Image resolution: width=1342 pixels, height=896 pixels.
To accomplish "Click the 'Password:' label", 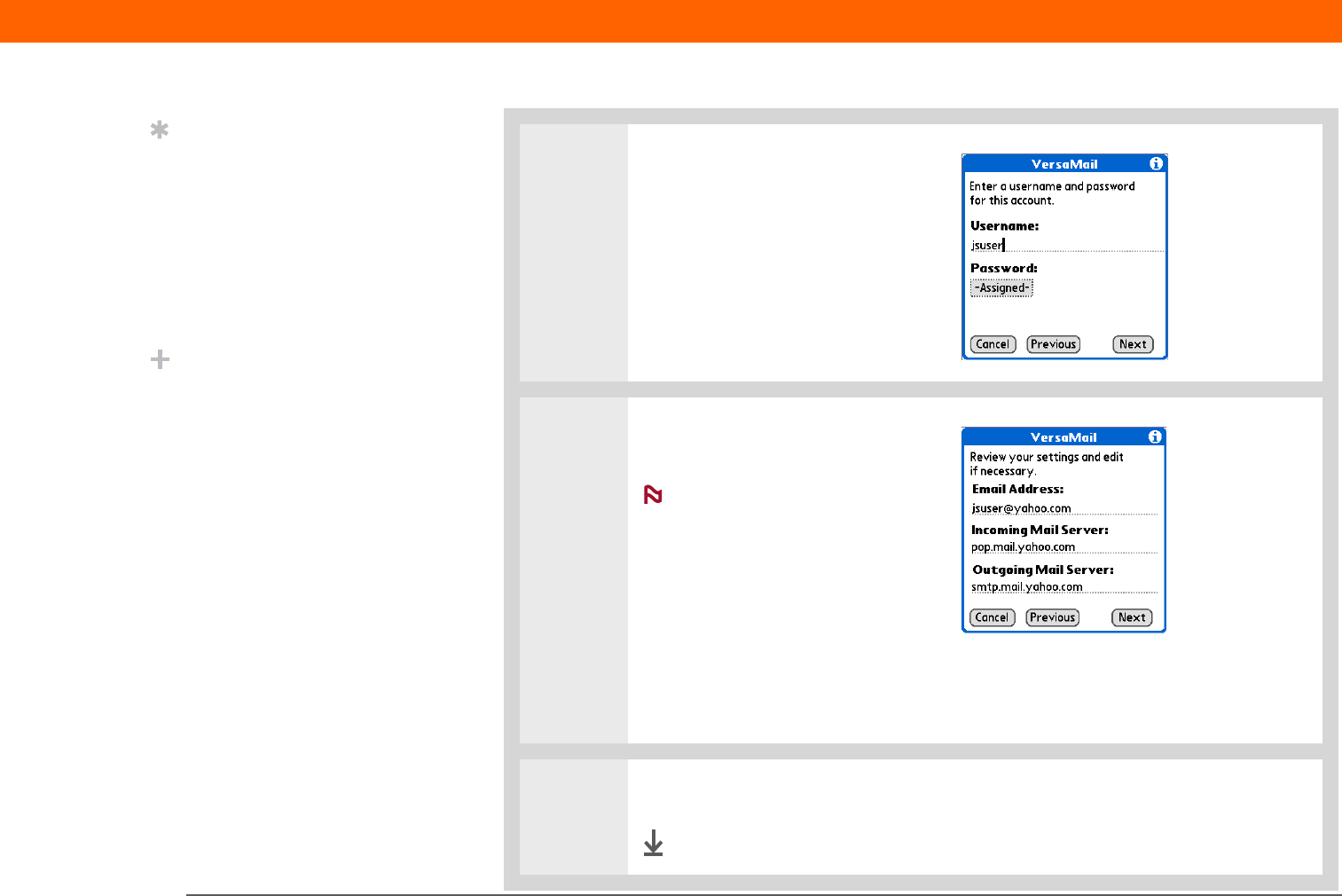I will pos(1003,268).
